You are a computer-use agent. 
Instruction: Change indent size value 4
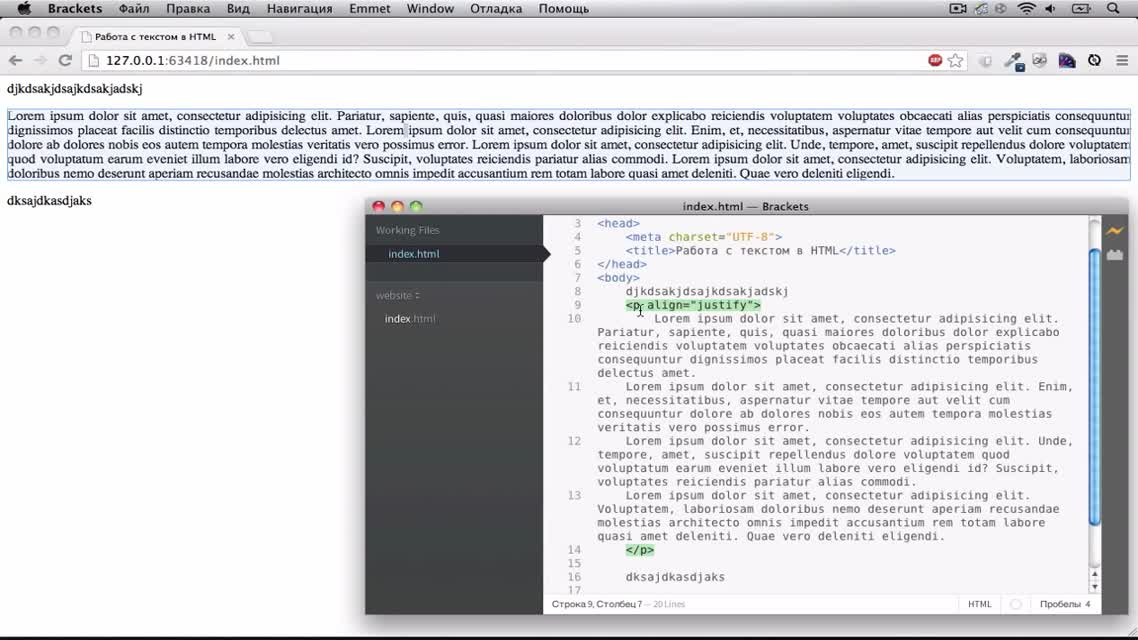(x=1087, y=604)
